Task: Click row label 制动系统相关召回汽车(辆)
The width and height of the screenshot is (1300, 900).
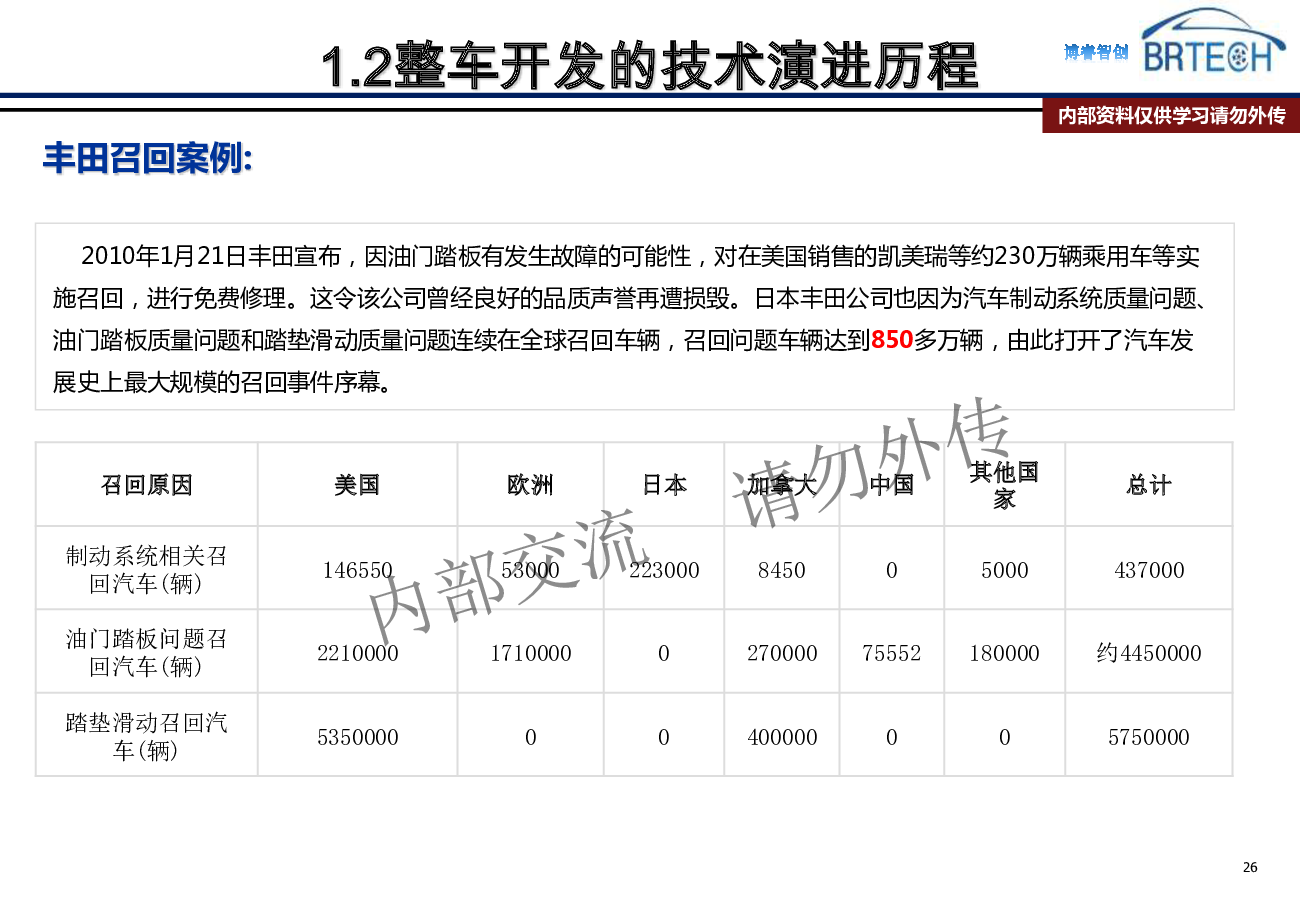Action: (x=147, y=569)
